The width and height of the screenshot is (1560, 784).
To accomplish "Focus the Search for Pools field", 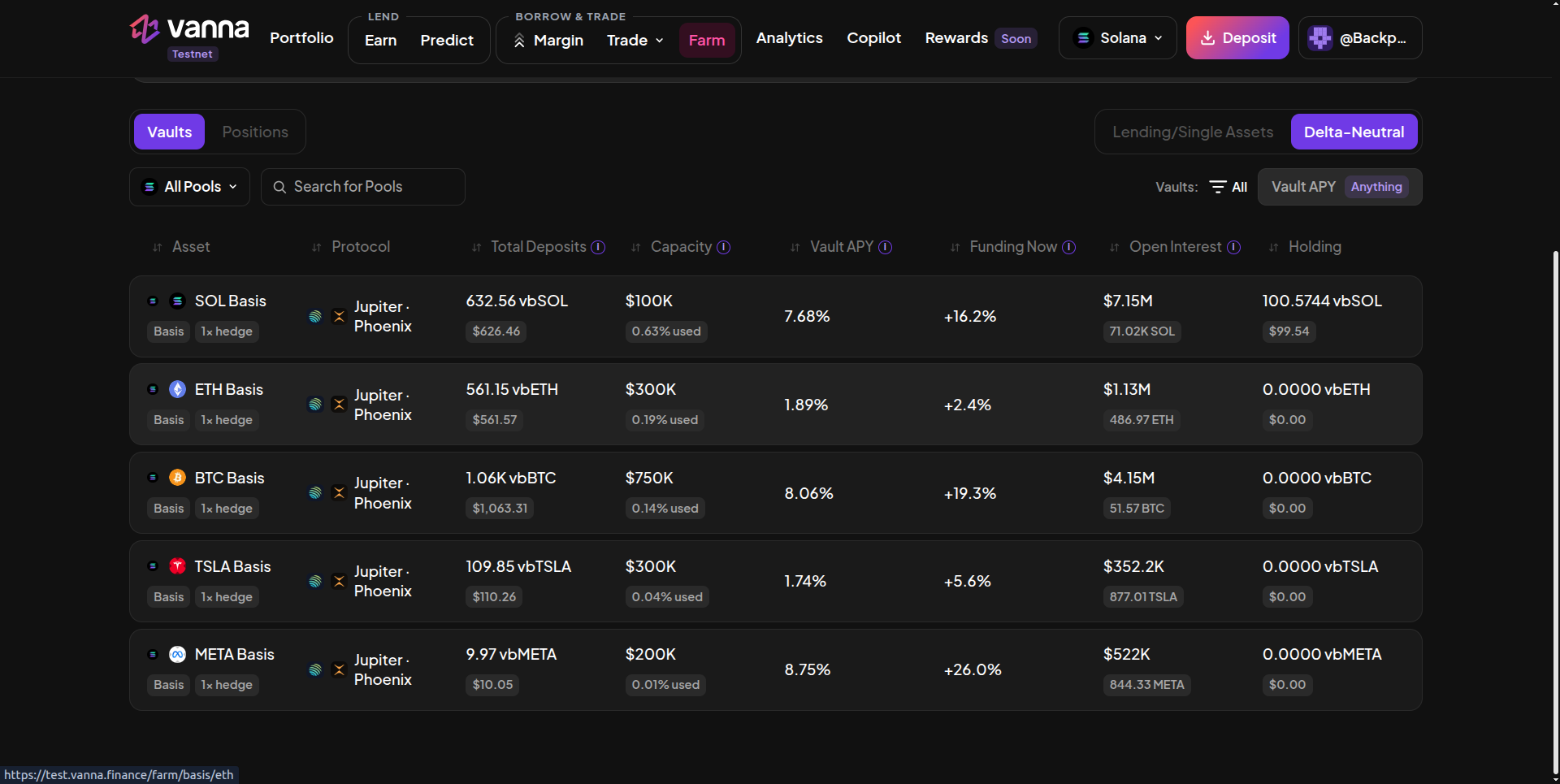I will tap(363, 187).
